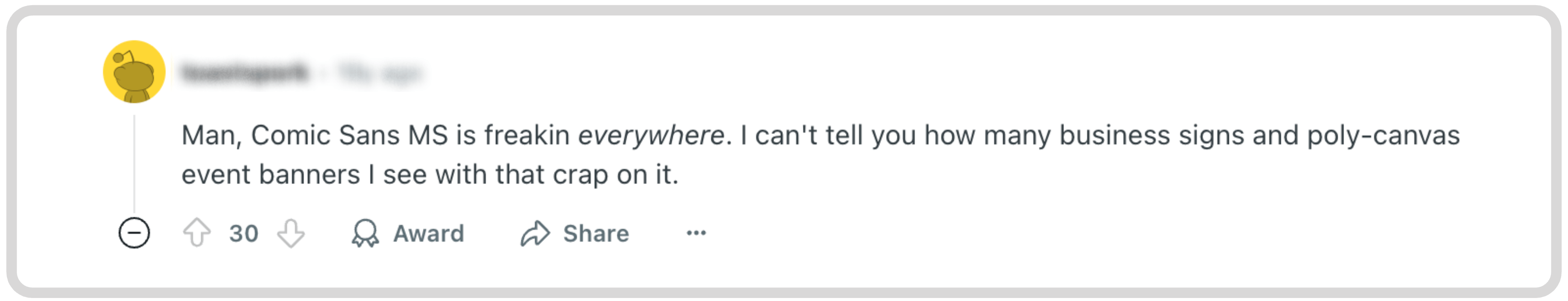Click the Share arrow icon
Viewport: 1568px width, 301px height.
coord(535,233)
